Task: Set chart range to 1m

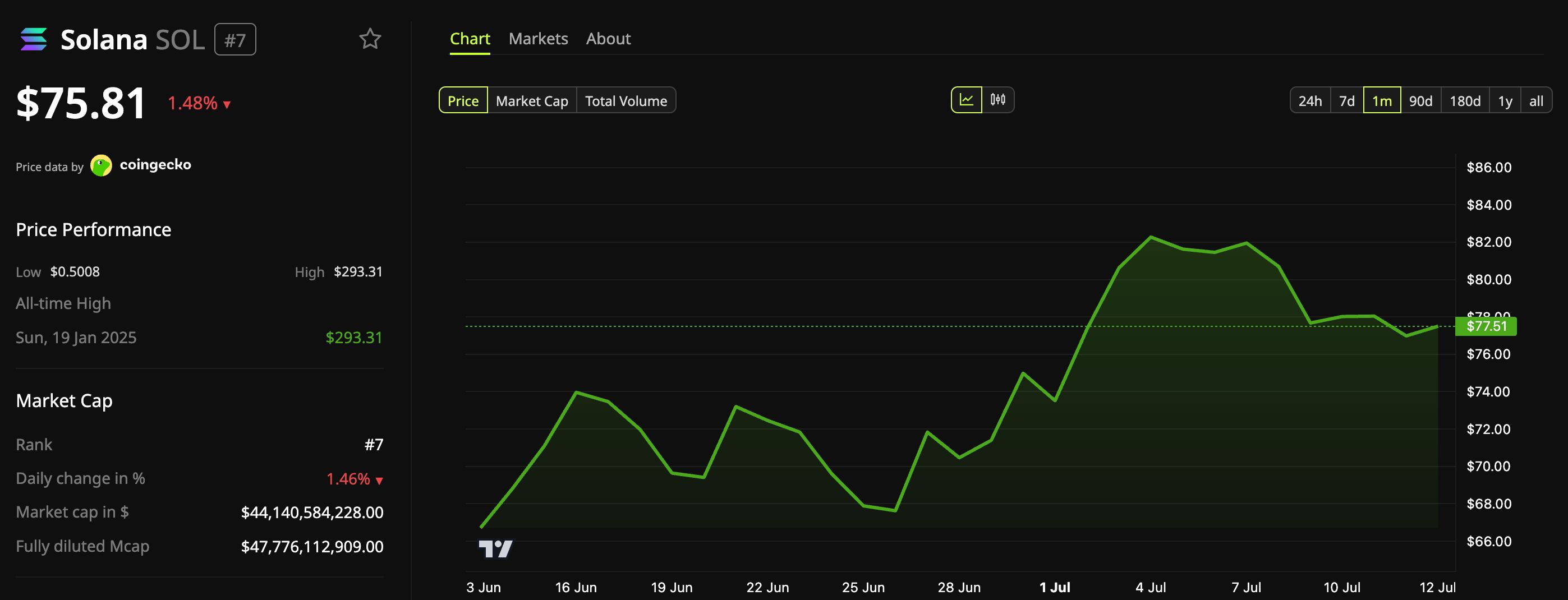Action: [x=1382, y=100]
